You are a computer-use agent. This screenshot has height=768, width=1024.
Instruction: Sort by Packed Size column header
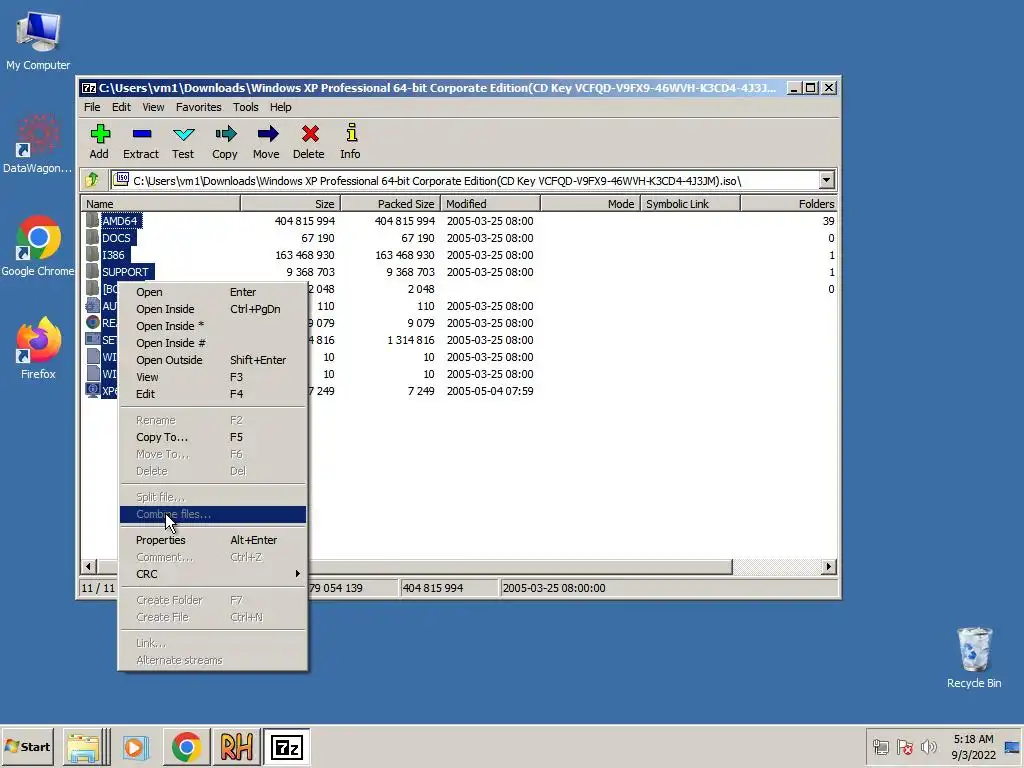coord(391,204)
